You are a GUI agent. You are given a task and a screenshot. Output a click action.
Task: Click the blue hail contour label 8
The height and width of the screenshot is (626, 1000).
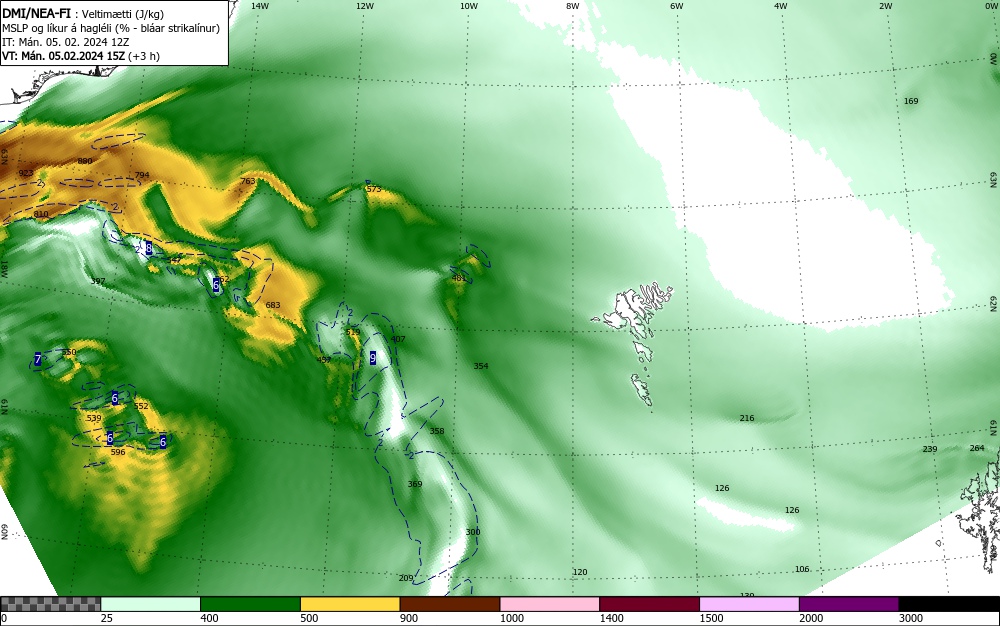(x=149, y=249)
